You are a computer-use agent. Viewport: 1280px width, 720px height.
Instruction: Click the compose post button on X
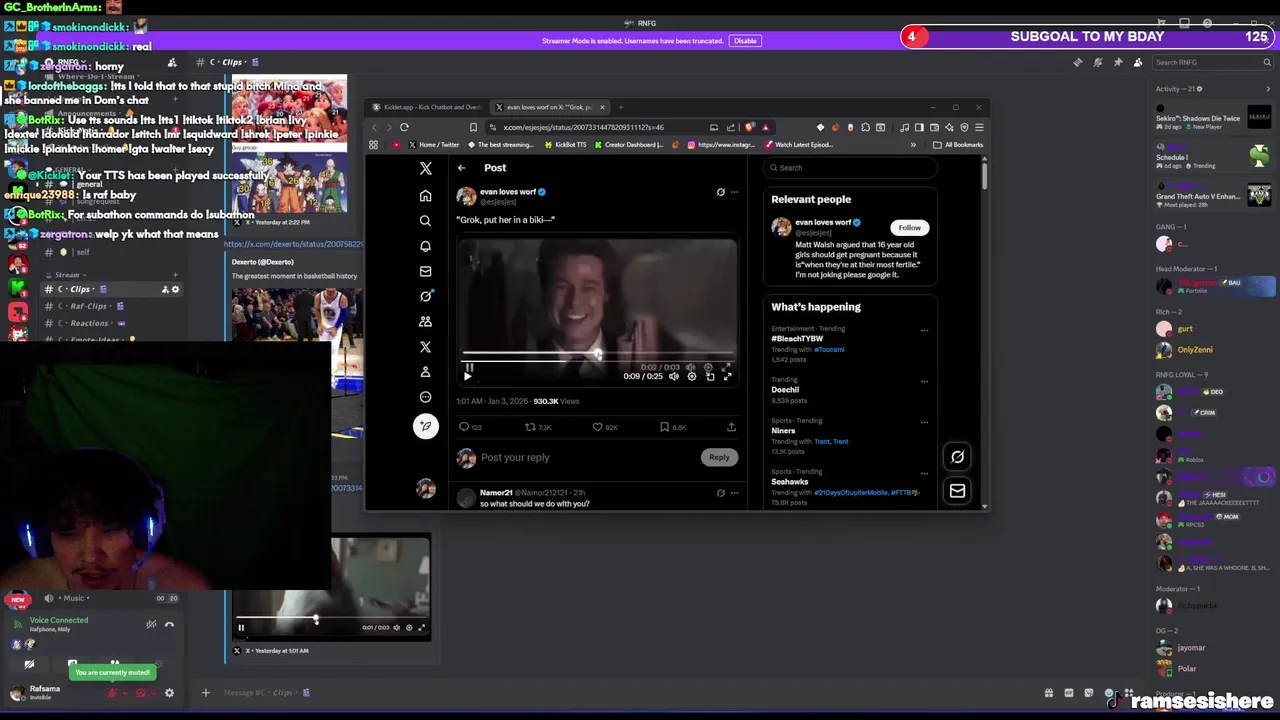click(425, 427)
